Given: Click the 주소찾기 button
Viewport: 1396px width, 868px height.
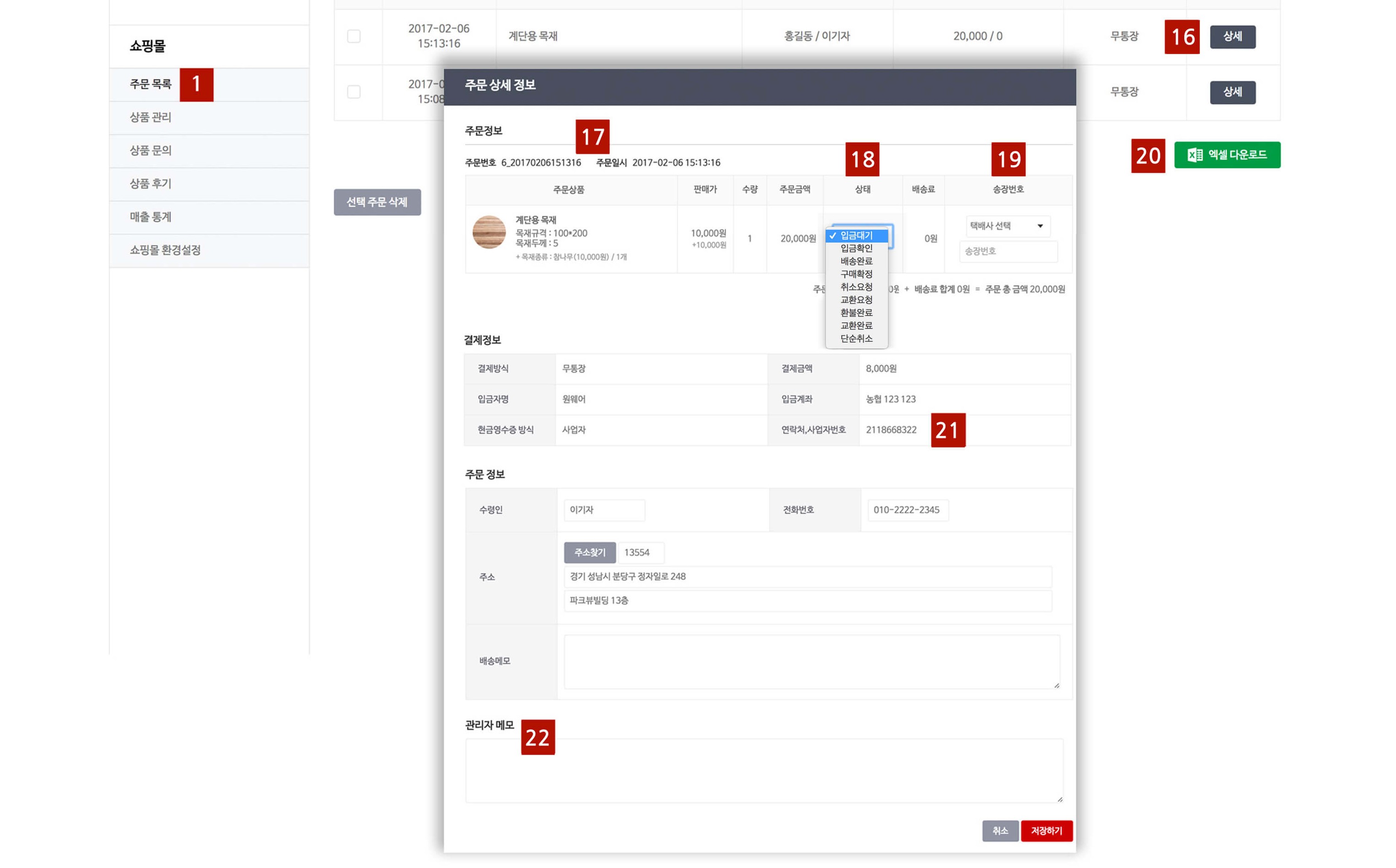Looking at the screenshot, I should (x=590, y=552).
